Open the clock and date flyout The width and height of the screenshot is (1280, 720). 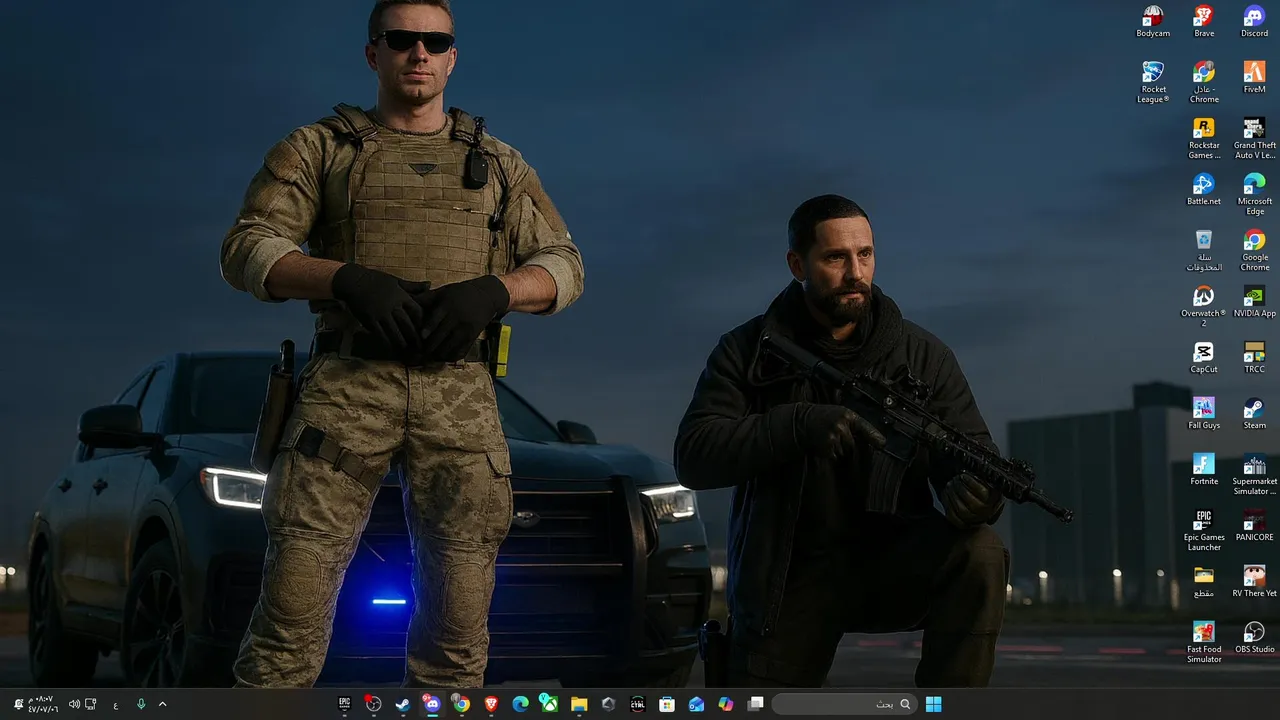[43, 704]
